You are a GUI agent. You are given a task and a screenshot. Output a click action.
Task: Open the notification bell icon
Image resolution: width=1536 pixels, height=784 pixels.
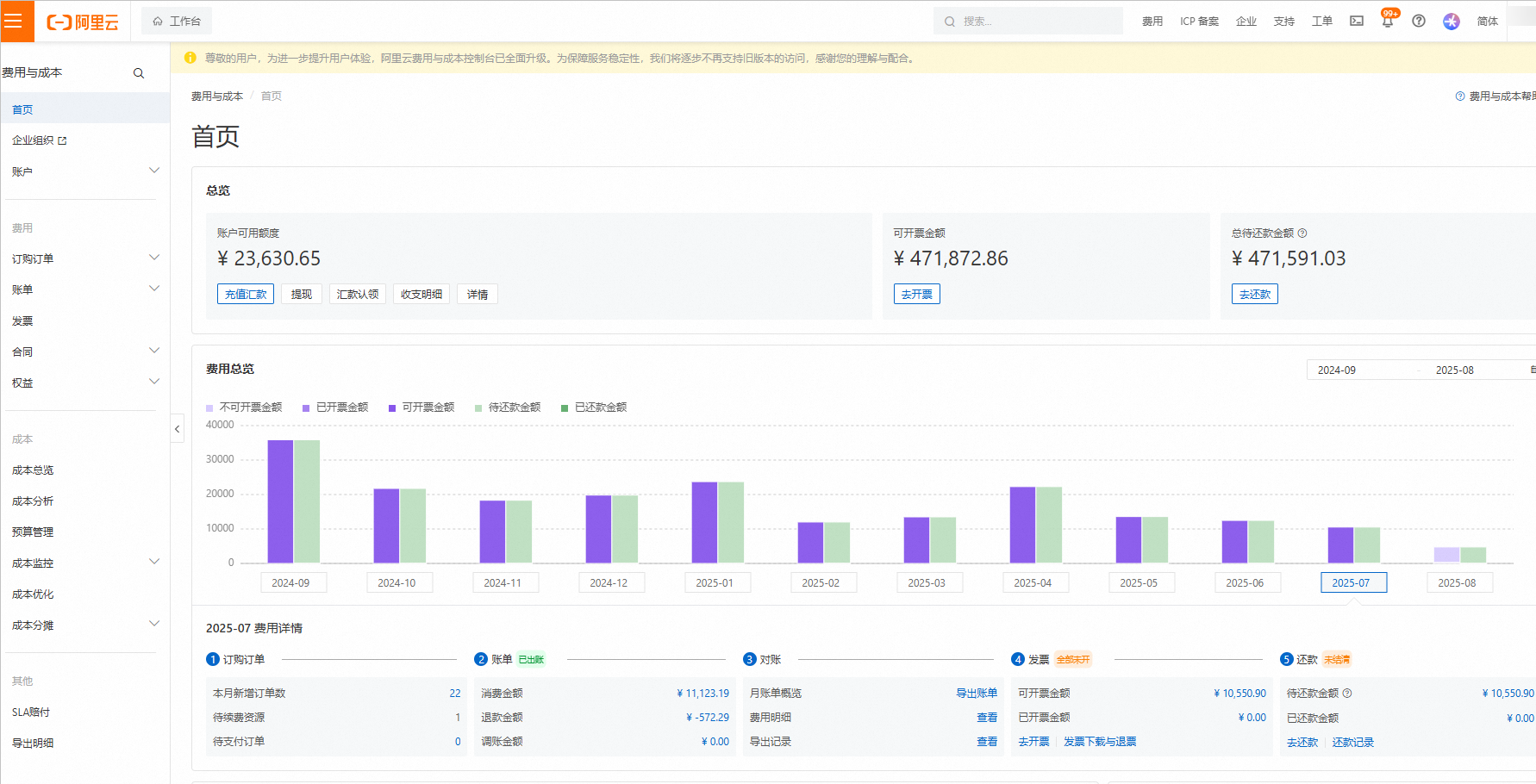pos(1387,22)
